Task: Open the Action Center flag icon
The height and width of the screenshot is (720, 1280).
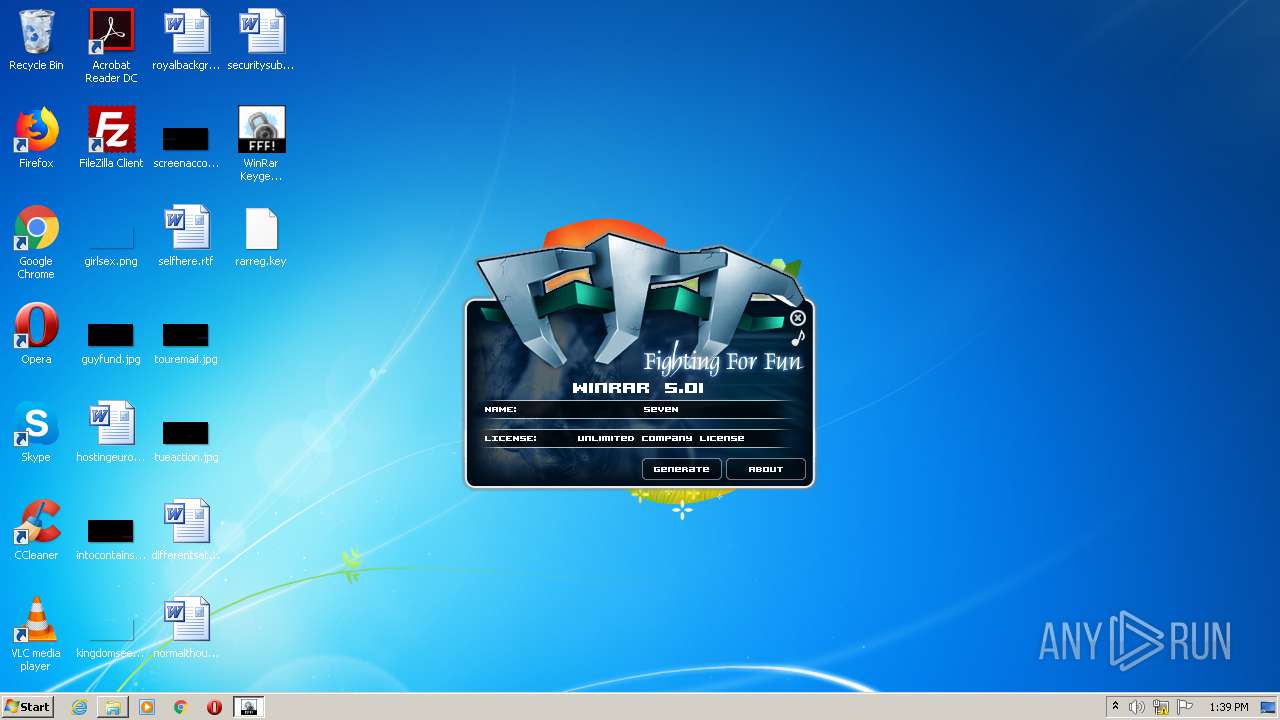Action: coord(1185,707)
